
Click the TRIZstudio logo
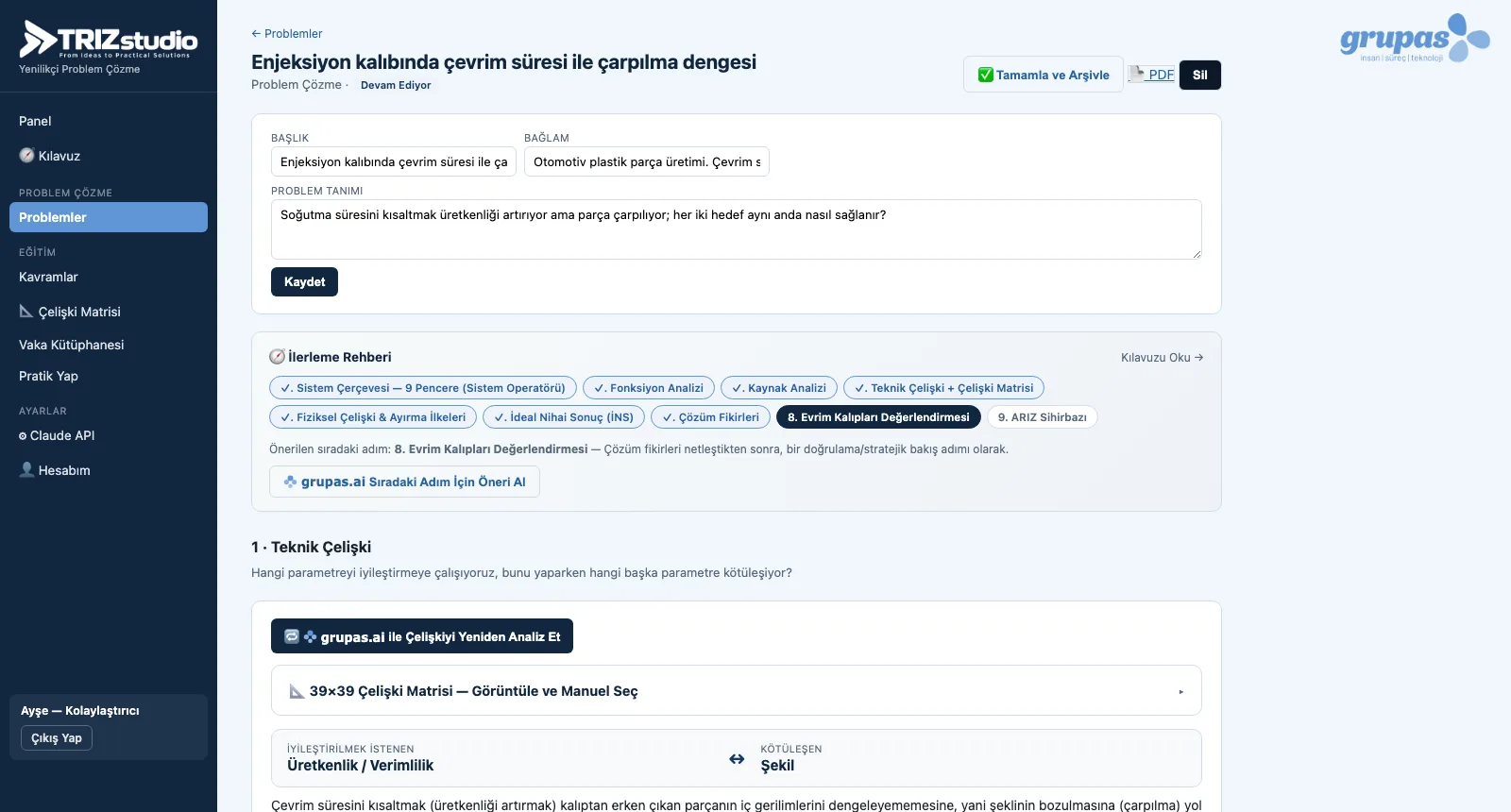109,40
